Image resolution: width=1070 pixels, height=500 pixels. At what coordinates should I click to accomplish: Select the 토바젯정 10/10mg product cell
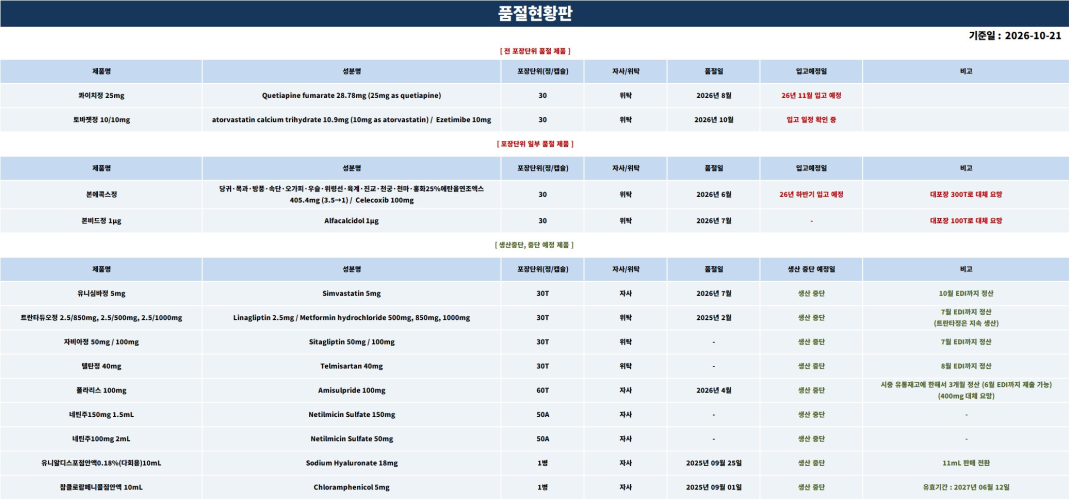pyautogui.click(x=101, y=119)
